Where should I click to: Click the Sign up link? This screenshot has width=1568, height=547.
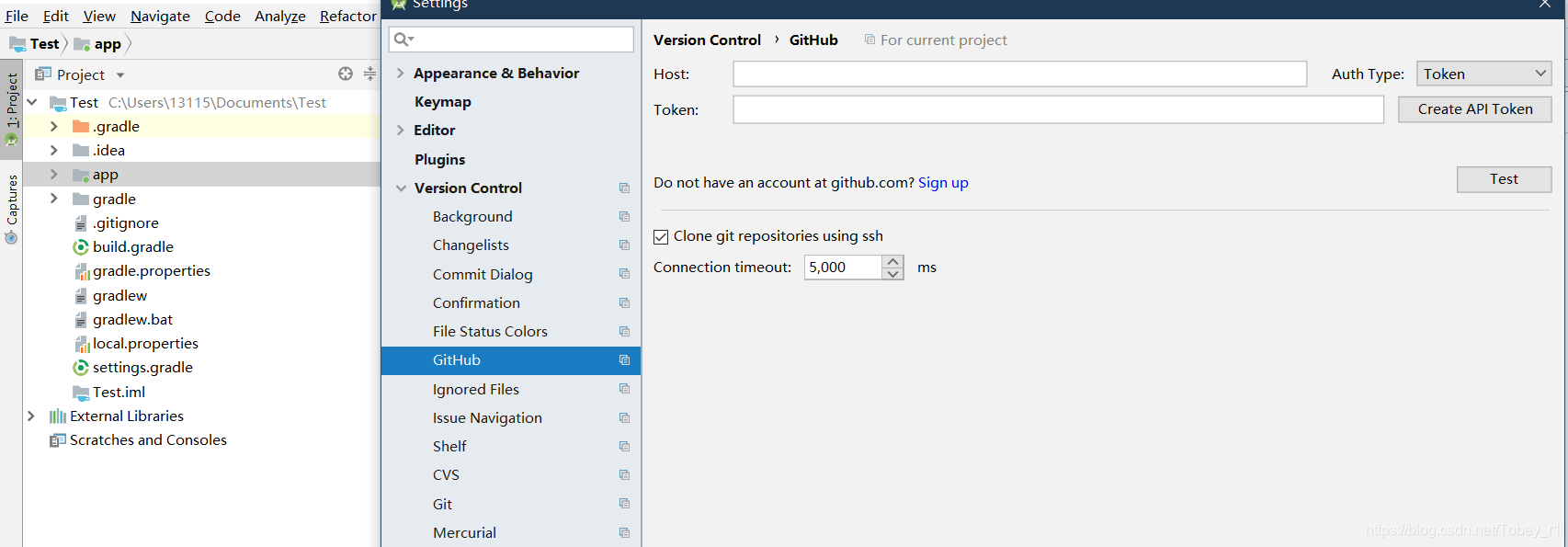tap(943, 183)
